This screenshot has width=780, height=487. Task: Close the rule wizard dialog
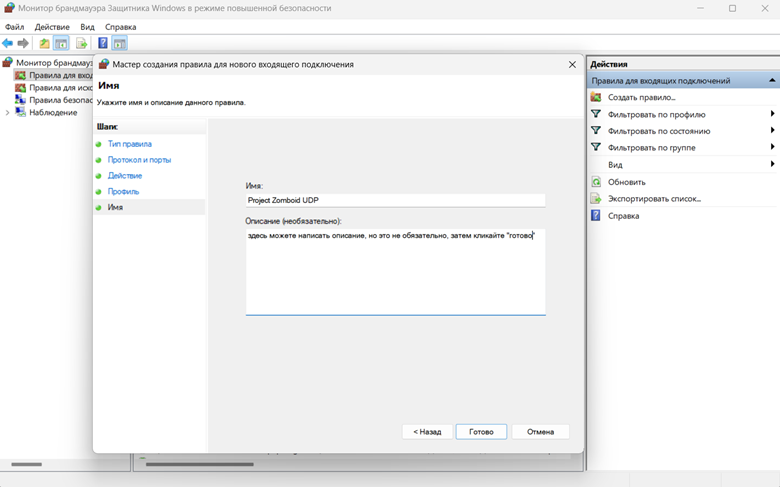pyautogui.click(x=572, y=65)
